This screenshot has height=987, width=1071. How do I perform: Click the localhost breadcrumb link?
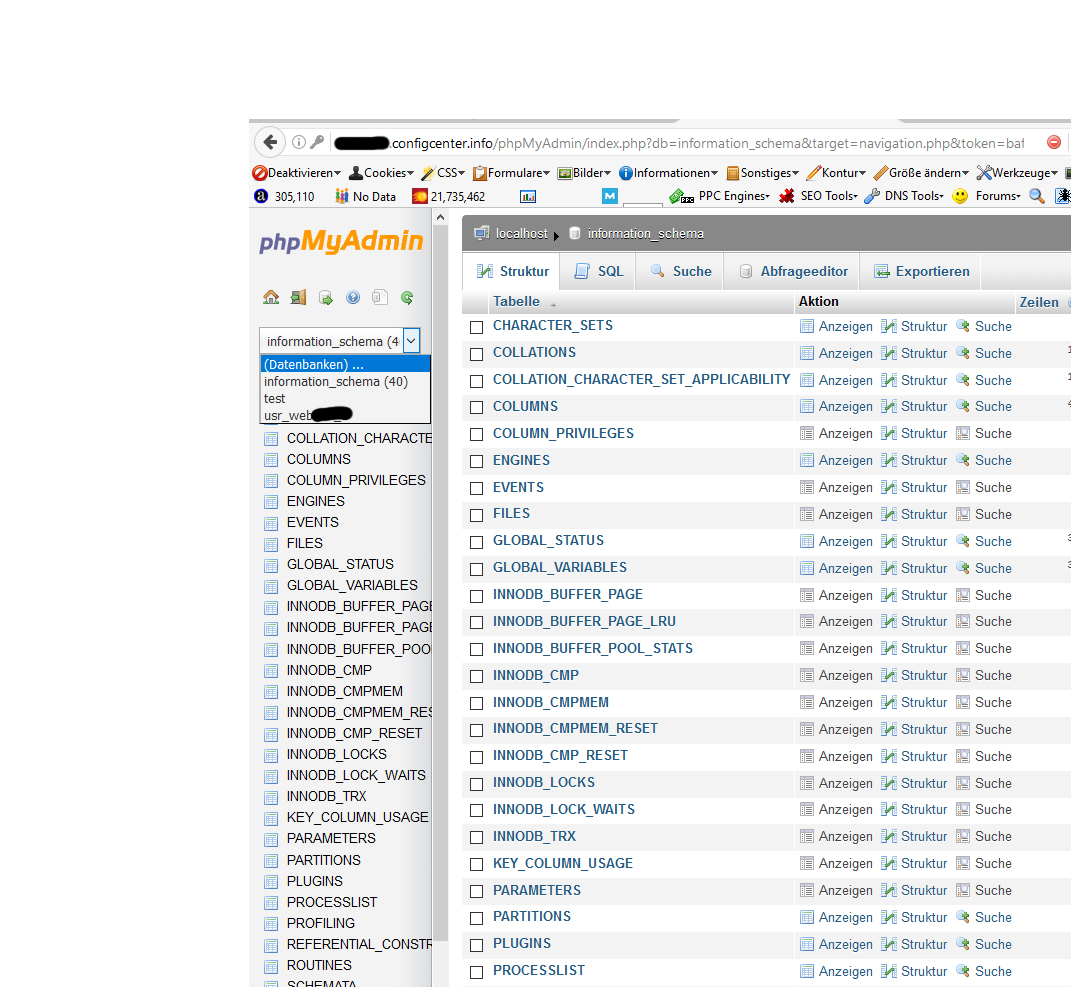pos(522,234)
